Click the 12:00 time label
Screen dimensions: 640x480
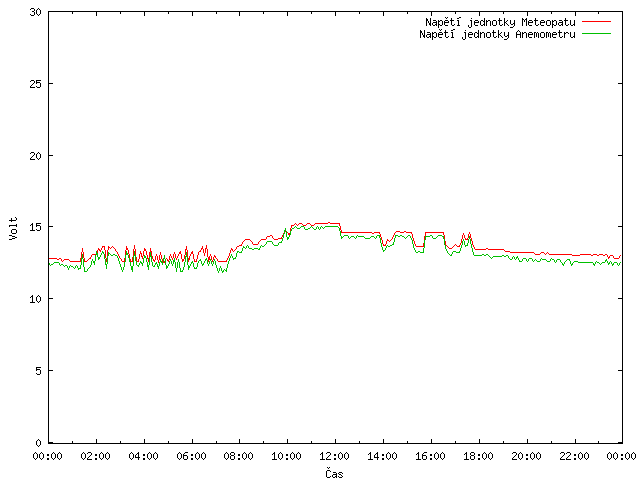click(334, 456)
